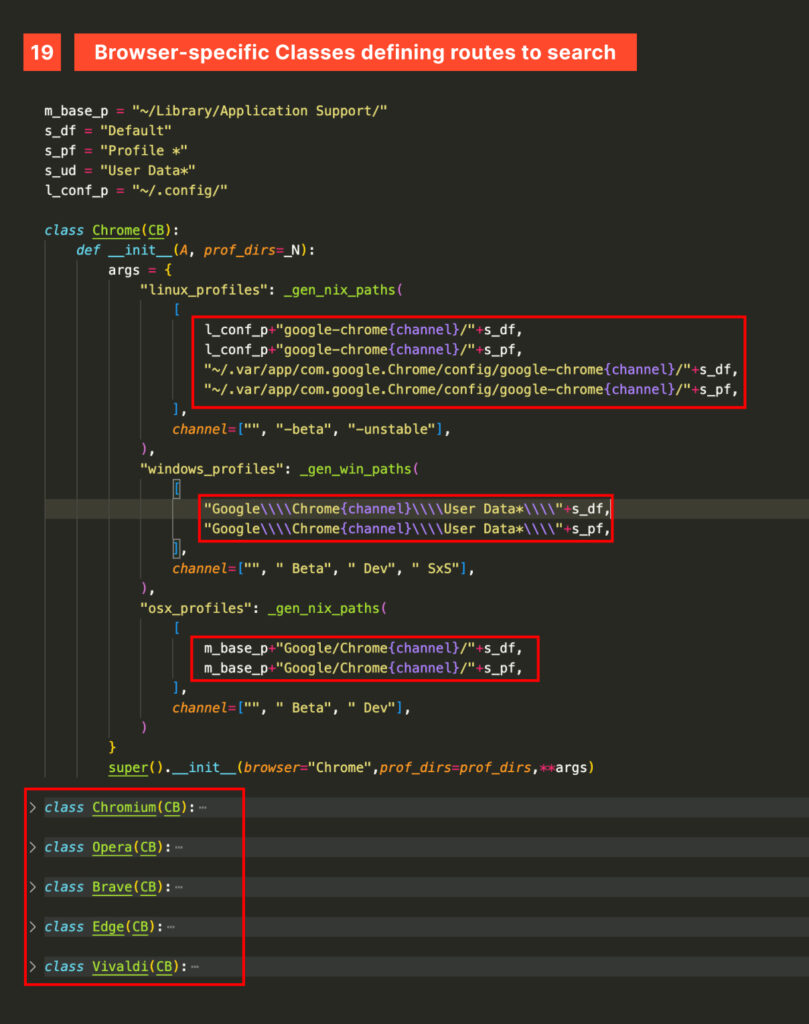Click the Browser-specific Classes heading banner
809x1024 pixels.
pos(355,52)
